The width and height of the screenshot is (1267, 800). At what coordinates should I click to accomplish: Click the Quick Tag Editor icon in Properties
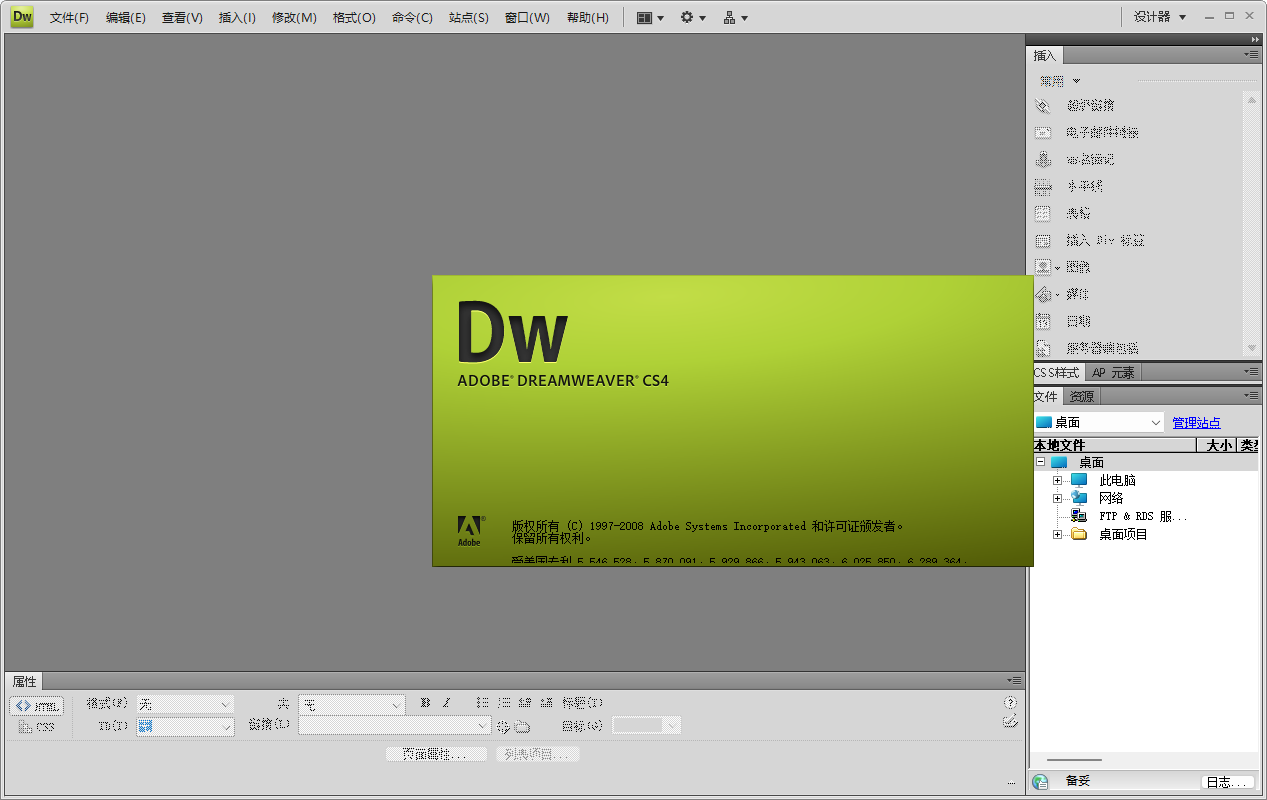point(1010,722)
